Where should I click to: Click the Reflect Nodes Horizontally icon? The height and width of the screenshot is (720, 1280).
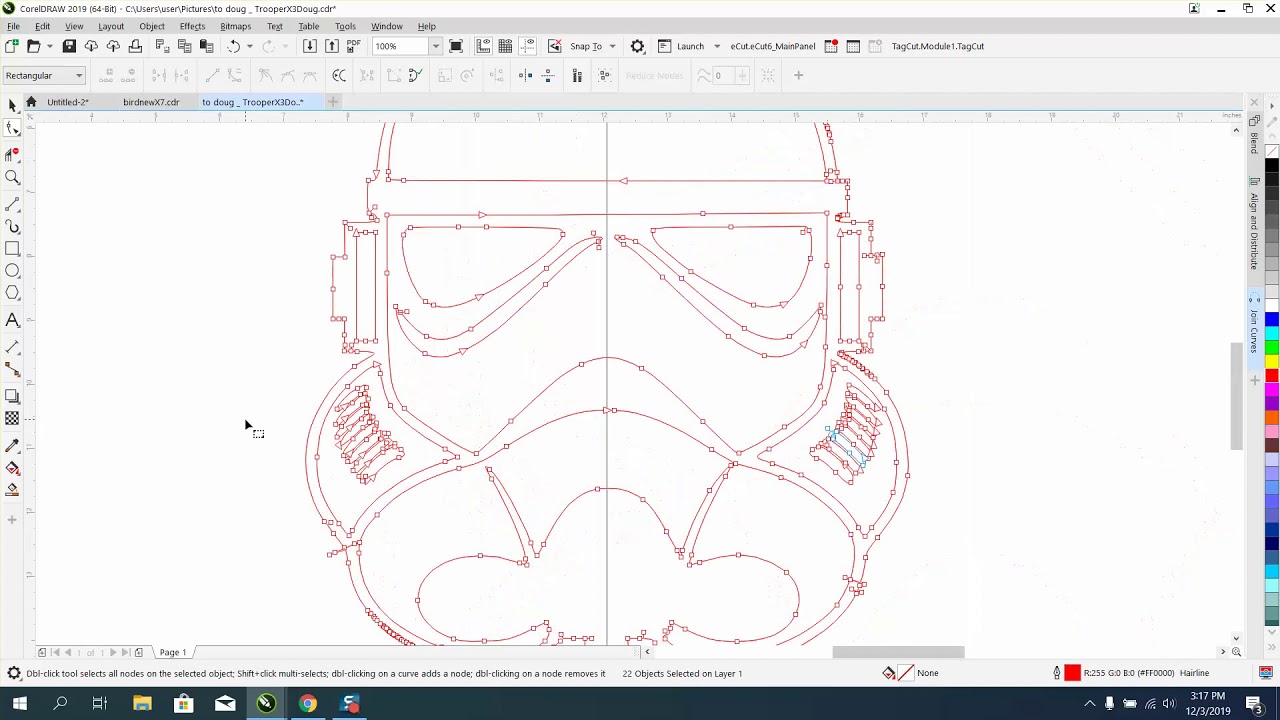click(525, 75)
